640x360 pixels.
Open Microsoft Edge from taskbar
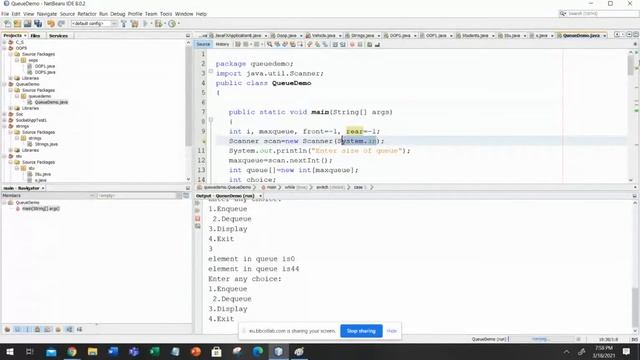pos(258,352)
